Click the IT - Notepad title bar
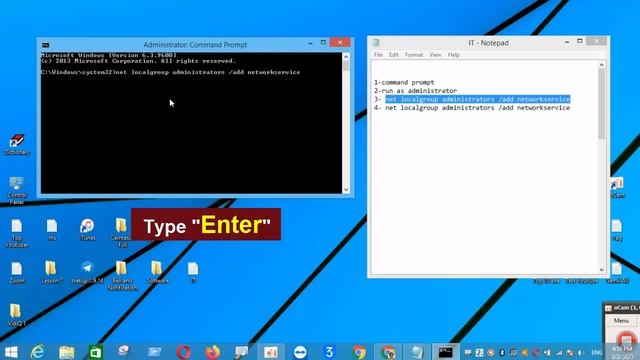Screen dimensions: 640x360 point(488,43)
